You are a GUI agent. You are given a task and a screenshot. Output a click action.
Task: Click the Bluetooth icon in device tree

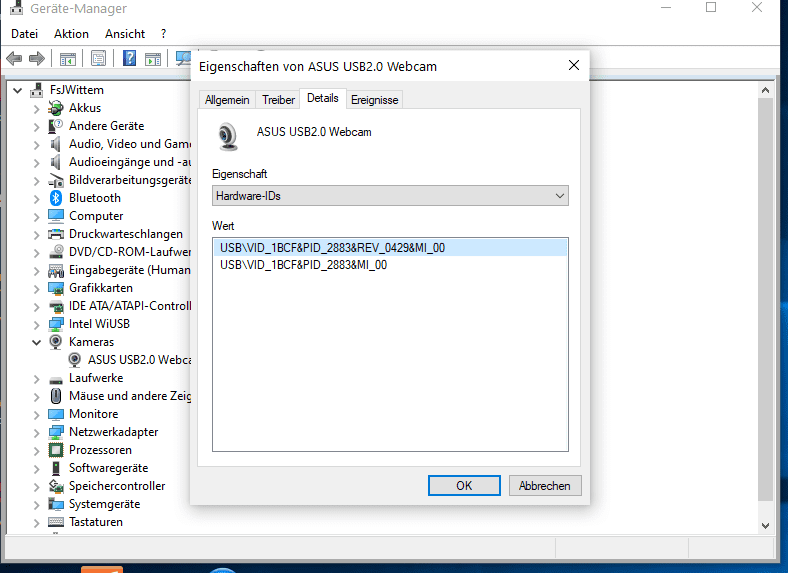56,198
